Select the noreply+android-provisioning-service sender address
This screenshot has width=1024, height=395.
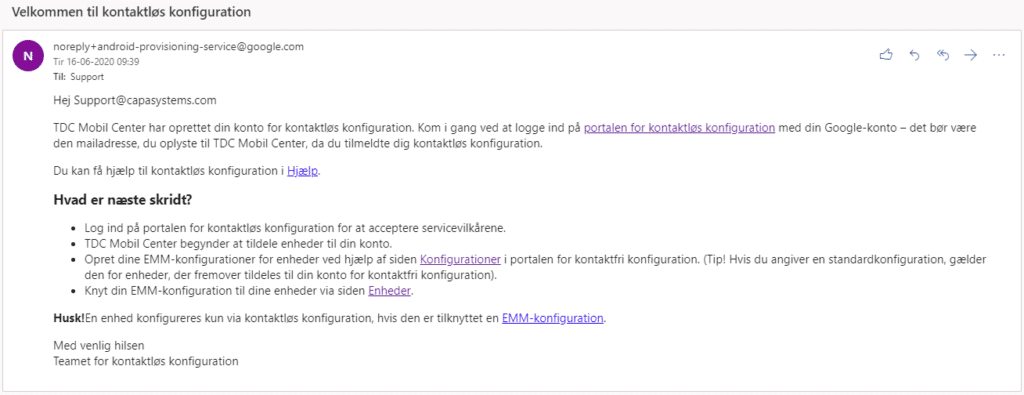(x=178, y=47)
